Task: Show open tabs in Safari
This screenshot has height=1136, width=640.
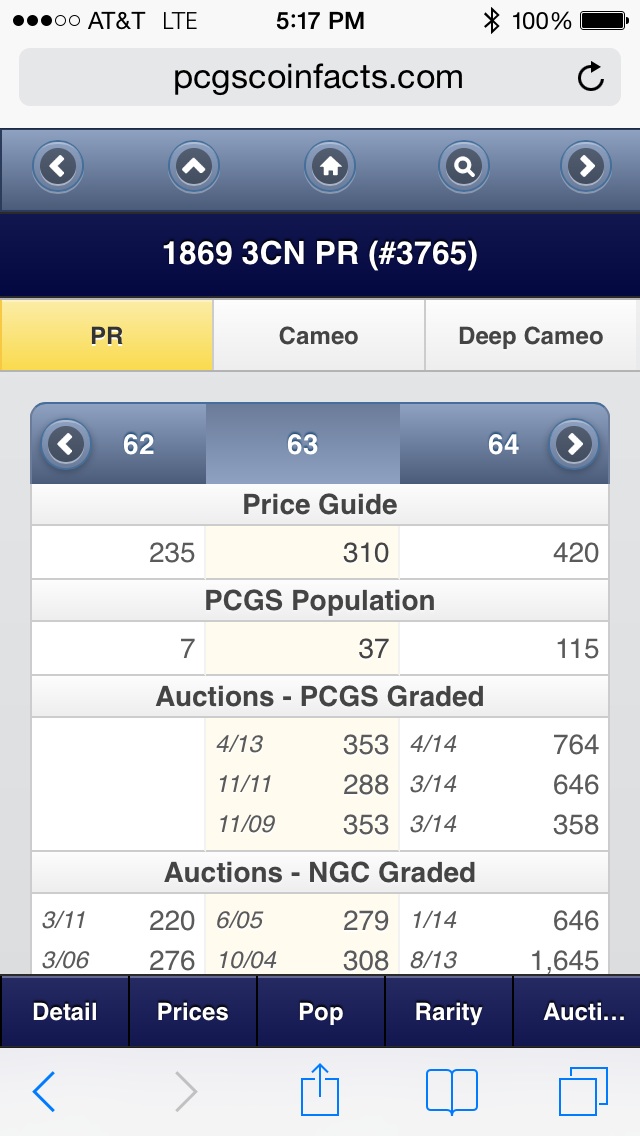Action: click(x=583, y=1091)
